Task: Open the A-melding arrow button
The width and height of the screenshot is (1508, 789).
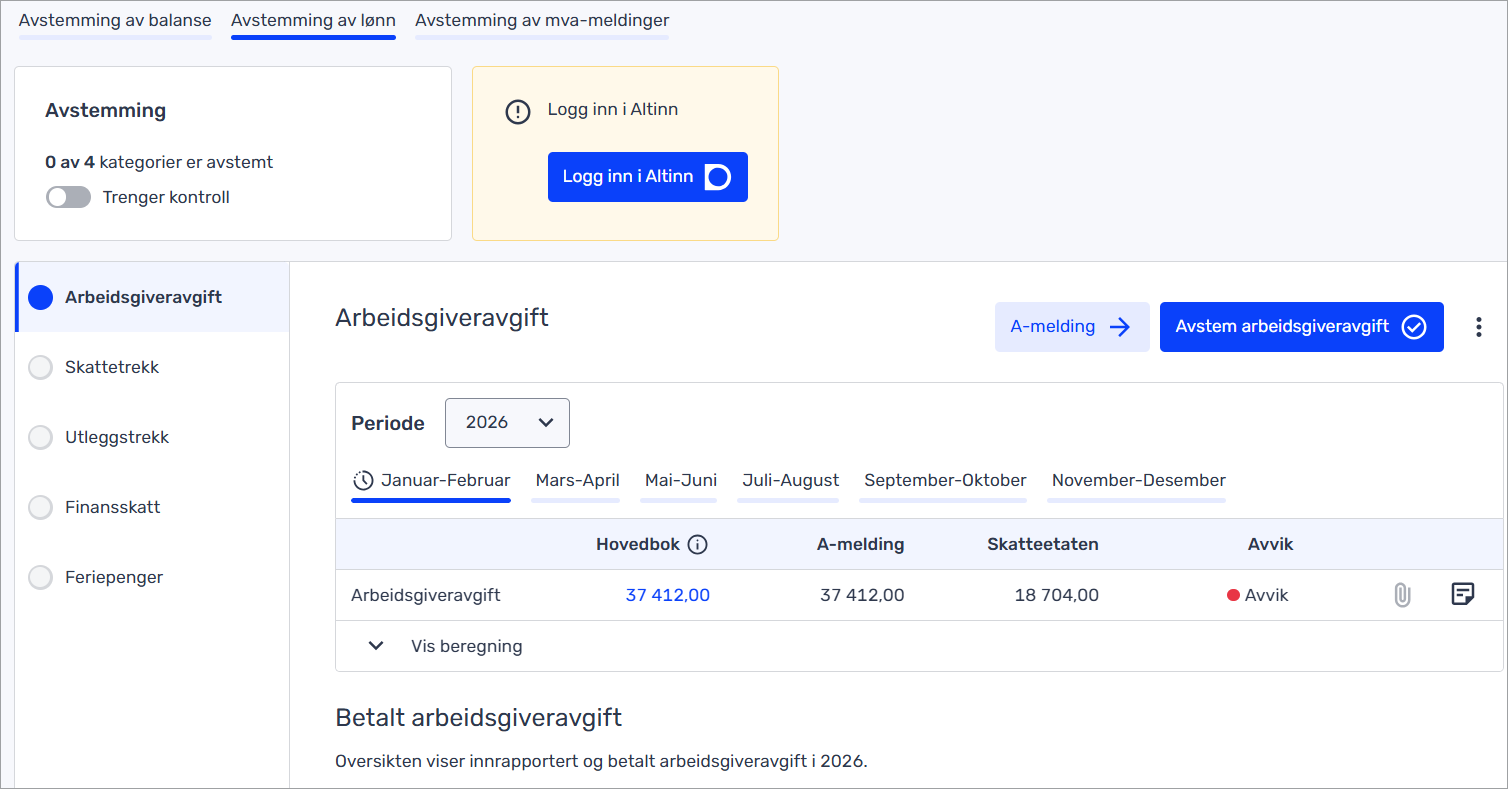Action: [1071, 327]
